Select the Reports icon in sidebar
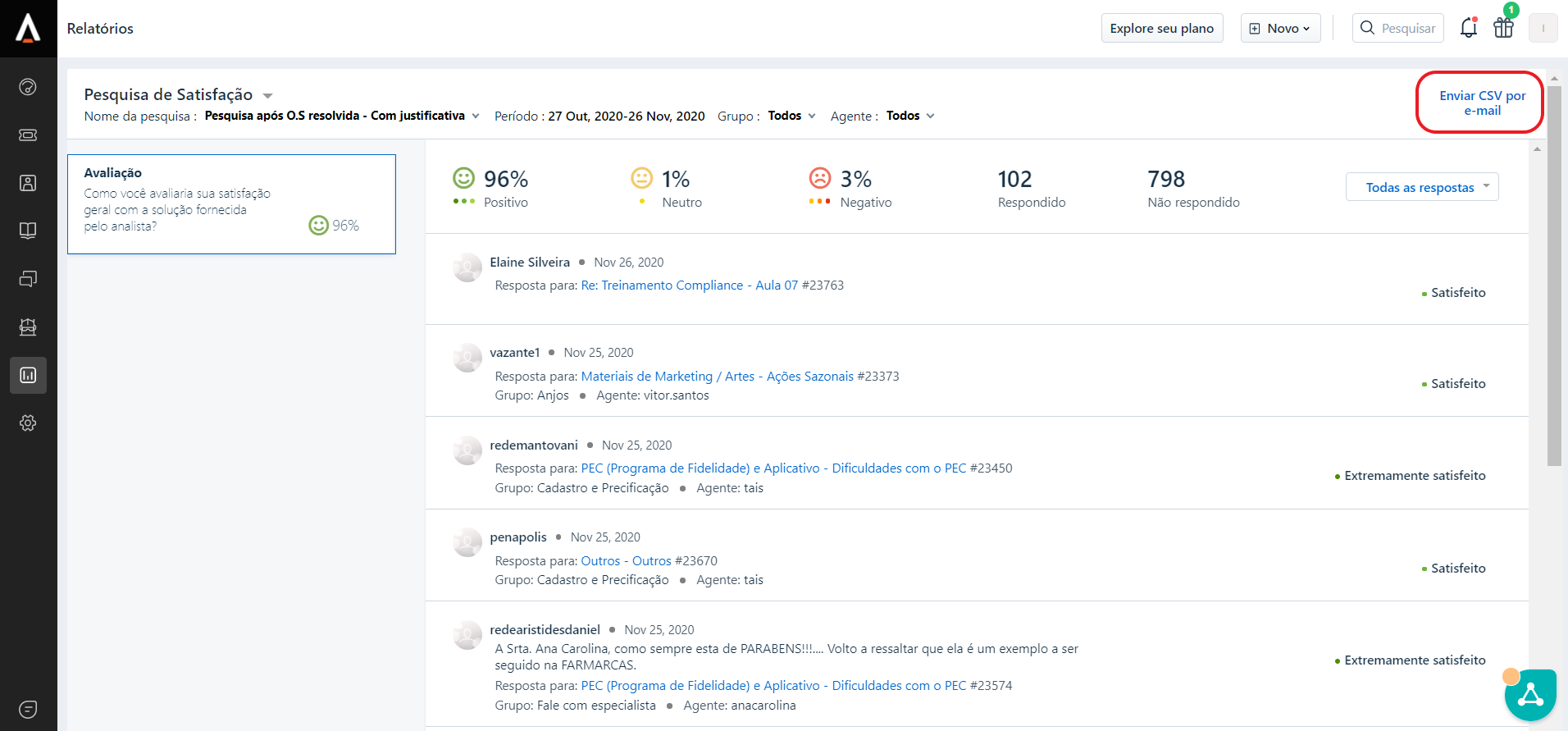 [28, 375]
